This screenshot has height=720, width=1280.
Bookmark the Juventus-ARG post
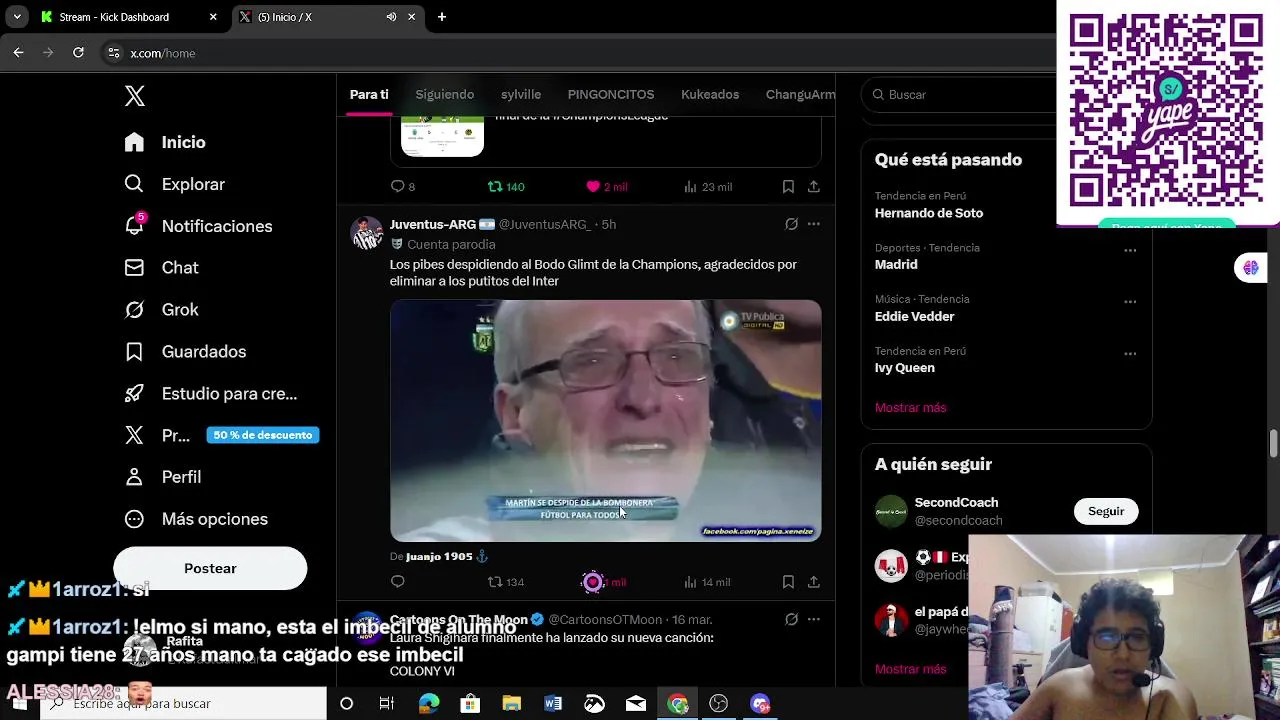tap(788, 582)
